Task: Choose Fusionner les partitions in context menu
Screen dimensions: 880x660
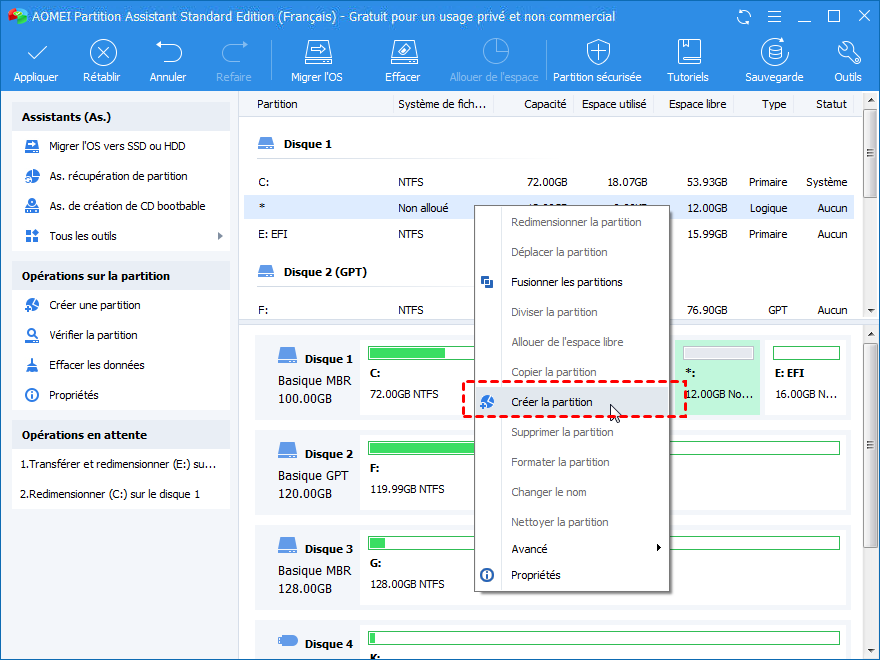Action: (x=572, y=282)
